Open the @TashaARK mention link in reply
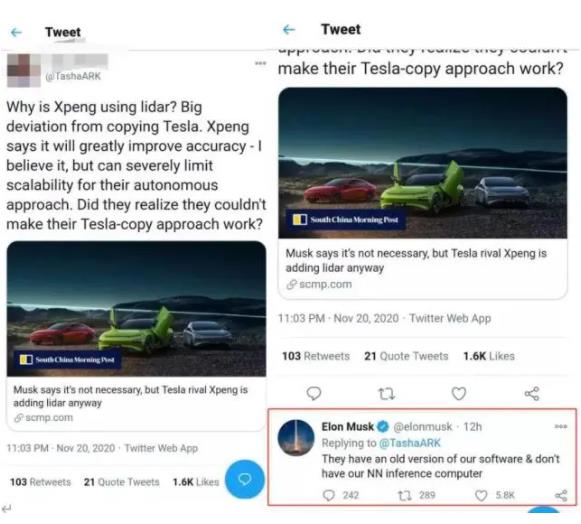581x524 pixels. click(410, 443)
